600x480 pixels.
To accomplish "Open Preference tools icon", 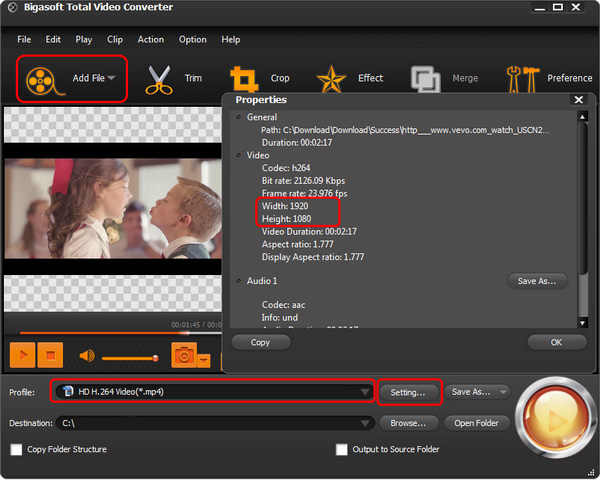I will [x=522, y=79].
